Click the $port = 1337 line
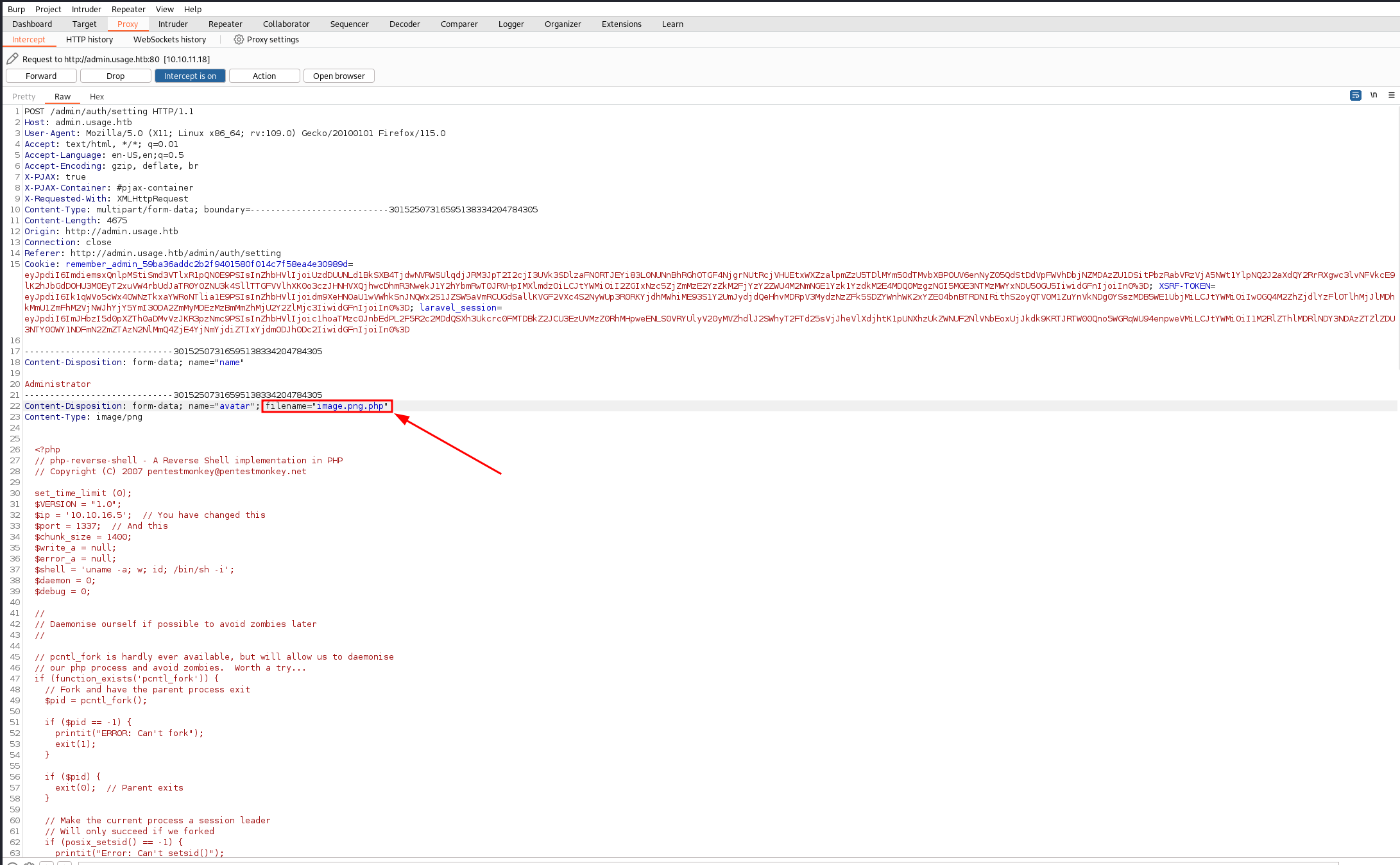Image resolution: width=1400 pixels, height=865 pixels. click(101, 526)
